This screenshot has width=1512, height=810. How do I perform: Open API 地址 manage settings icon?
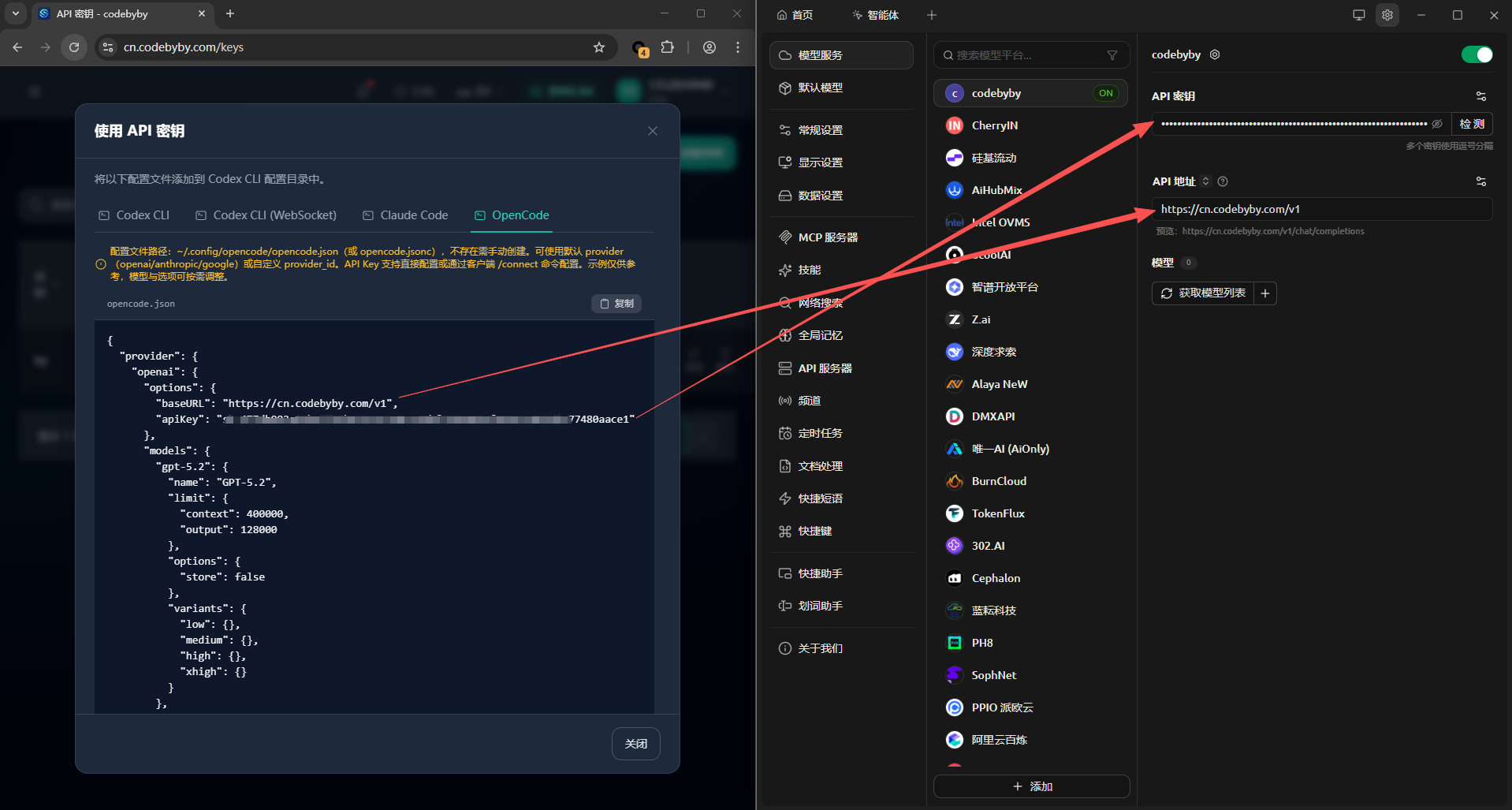(1481, 181)
